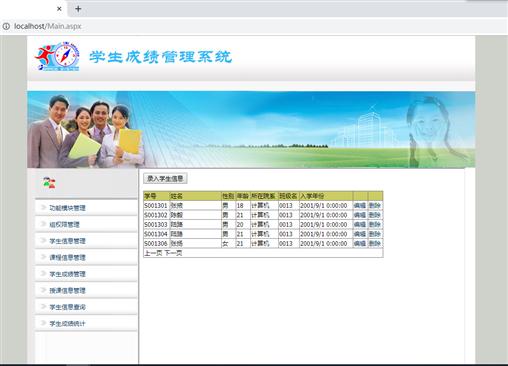
Task: Click the users icon above the sidebar
Action: (x=49, y=183)
